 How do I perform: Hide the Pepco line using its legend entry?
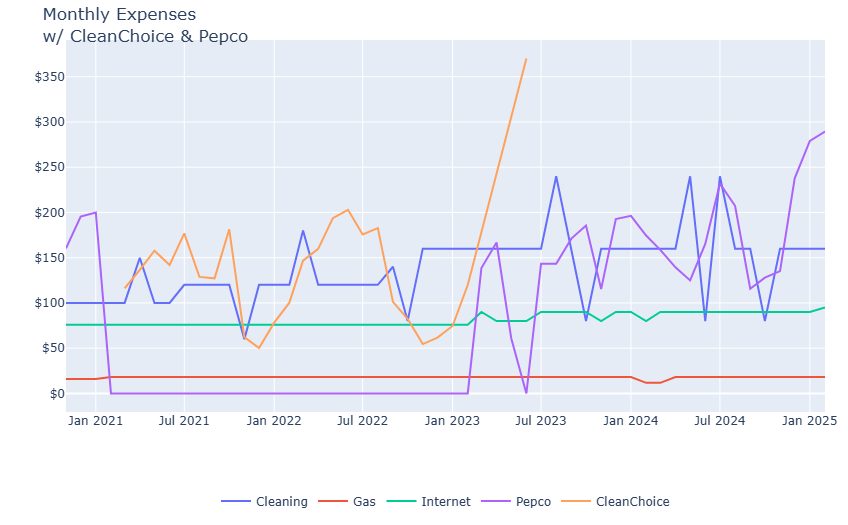534,502
